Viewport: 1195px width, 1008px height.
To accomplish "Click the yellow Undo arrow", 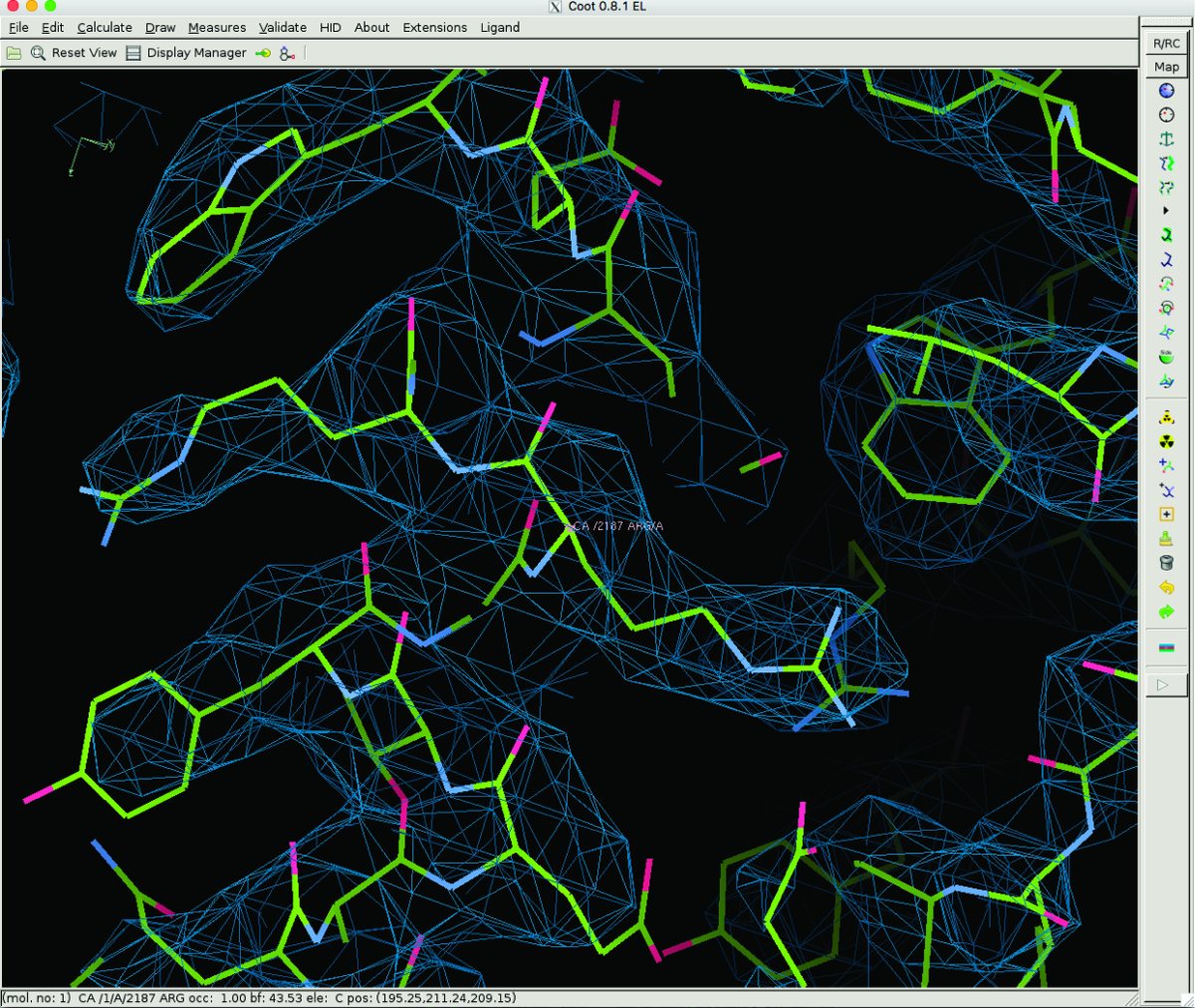I will [x=1166, y=588].
